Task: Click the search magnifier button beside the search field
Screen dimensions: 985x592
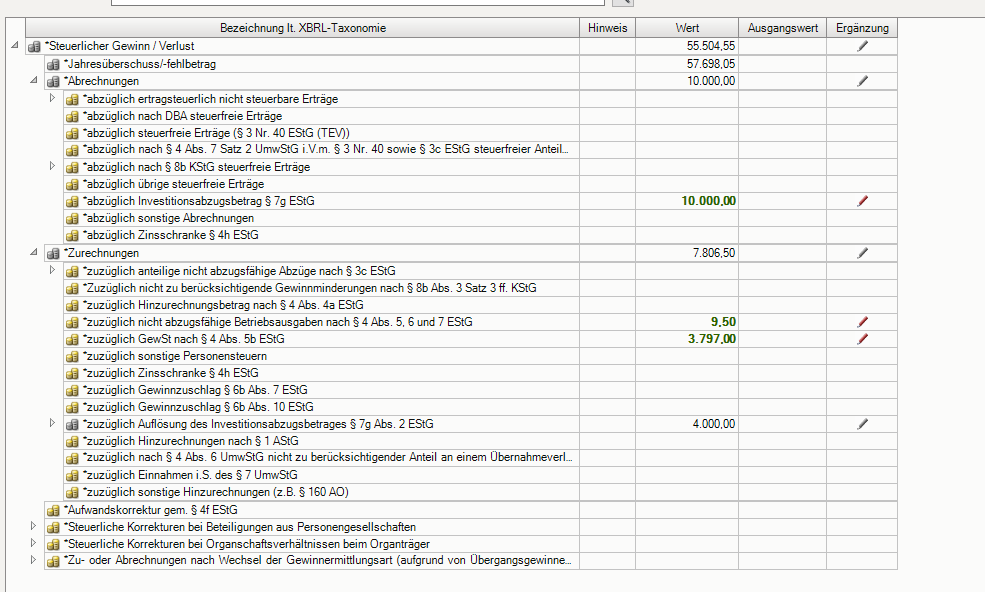Action: [x=623, y=3]
